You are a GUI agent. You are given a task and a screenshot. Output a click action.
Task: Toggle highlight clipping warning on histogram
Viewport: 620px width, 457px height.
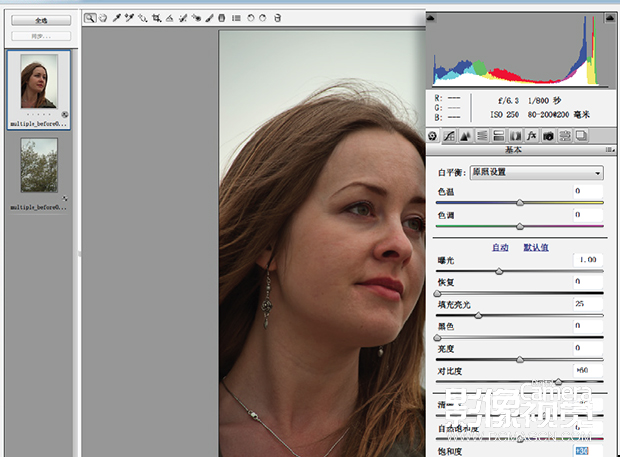point(610,18)
